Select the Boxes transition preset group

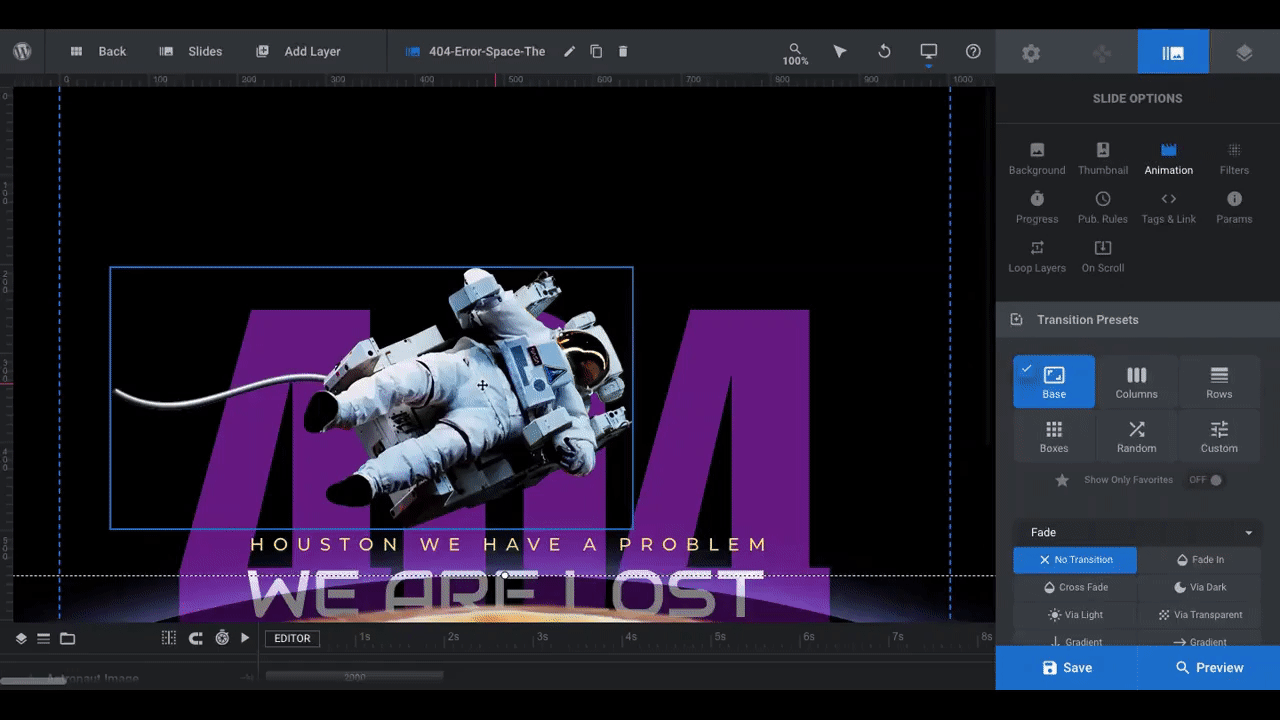[x=1054, y=436]
